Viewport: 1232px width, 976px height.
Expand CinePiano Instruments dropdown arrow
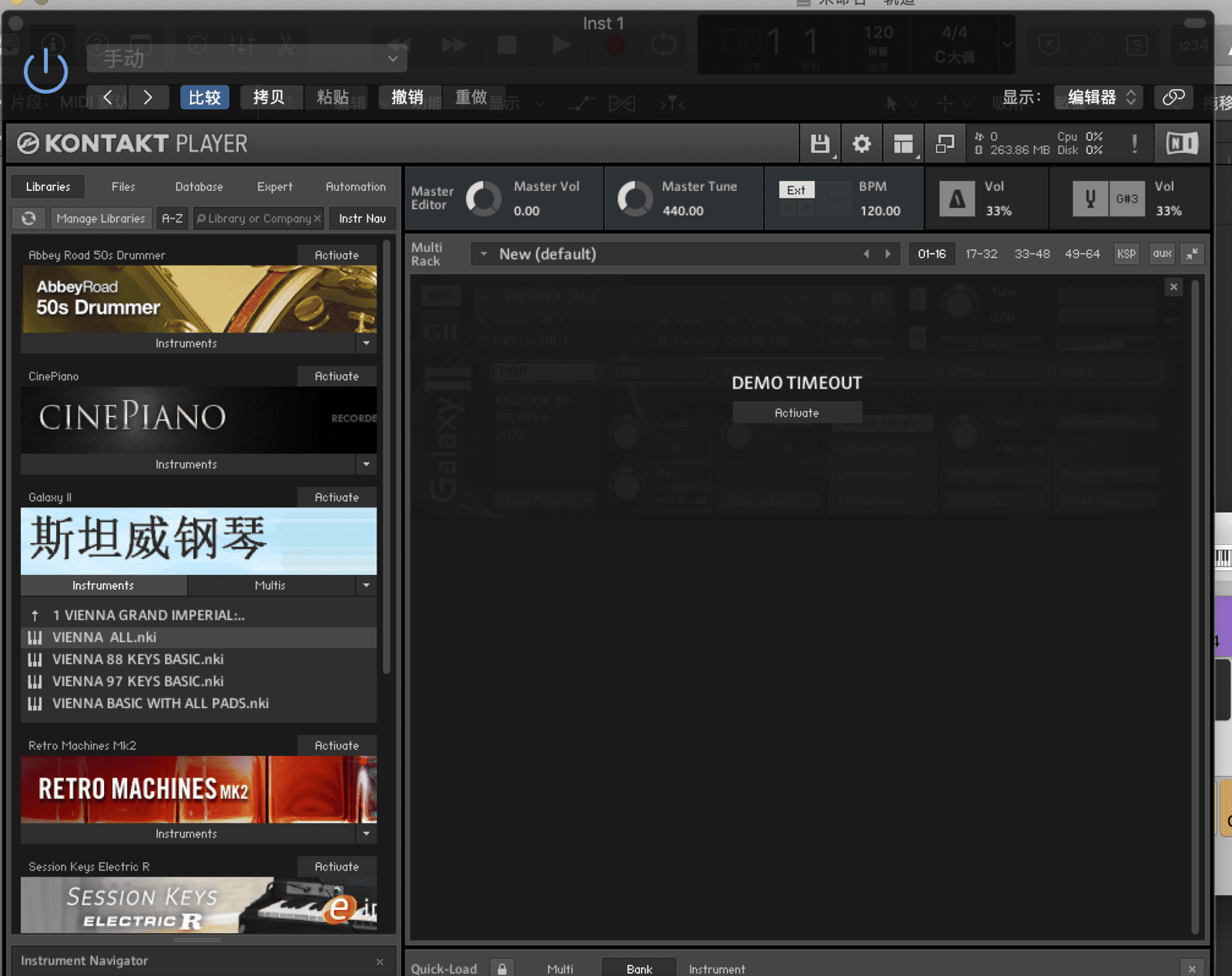[367, 464]
